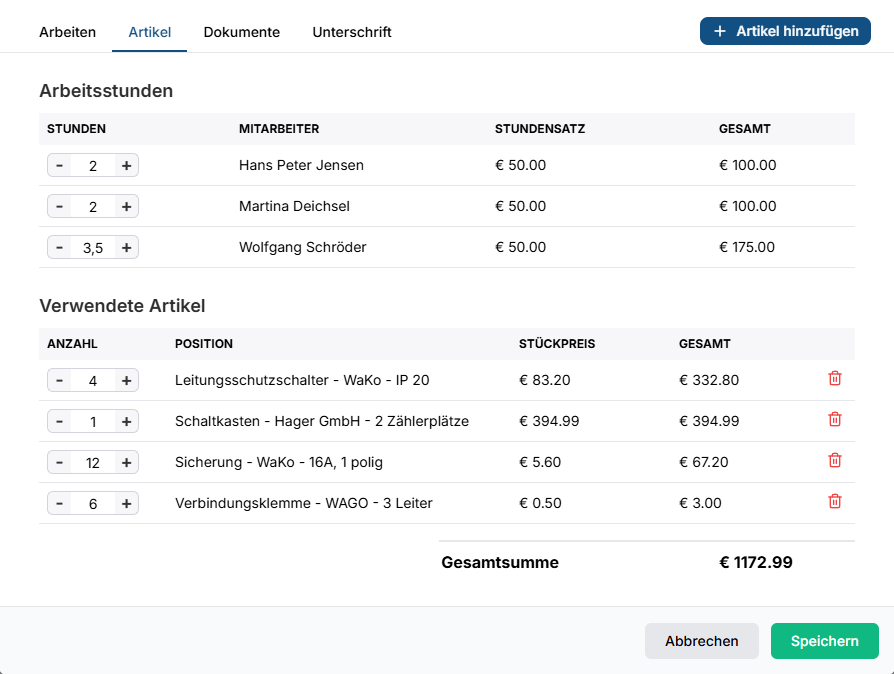Click trash icon for Schaltkasten Hager GmbH
Image resolution: width=894 pixels, height=674 pixels.
pyautogui.click(x=835, y=420)
